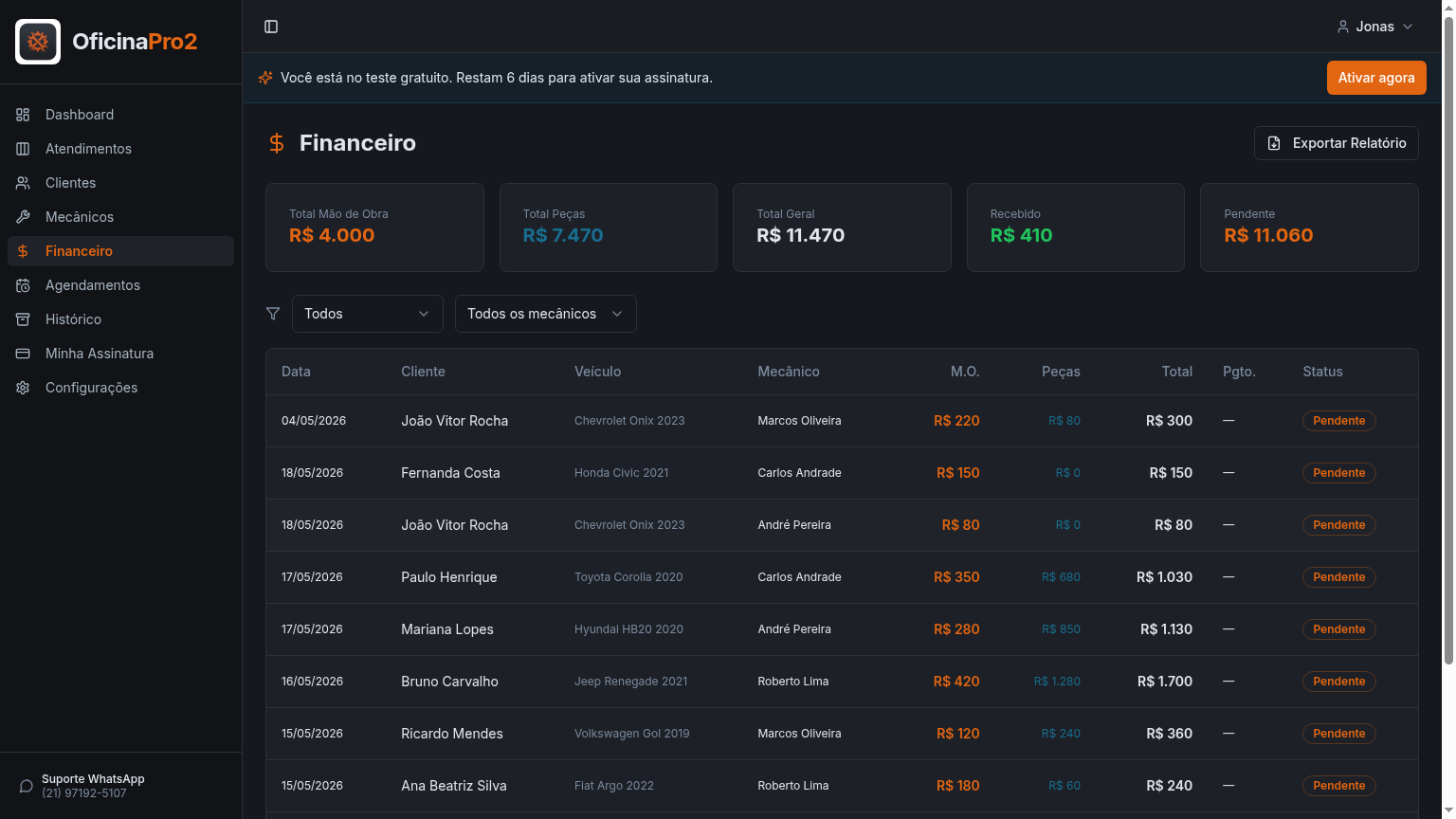Click the file icon in Exportar Relatório
The height and width of the screenshot is (819, 1456).
1274,143
